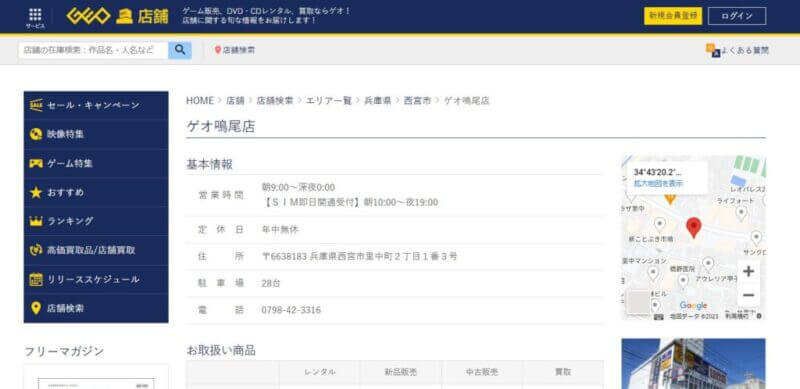
Task: Click the calendar icon for リリーススケジュール
Action: [36, 279]
